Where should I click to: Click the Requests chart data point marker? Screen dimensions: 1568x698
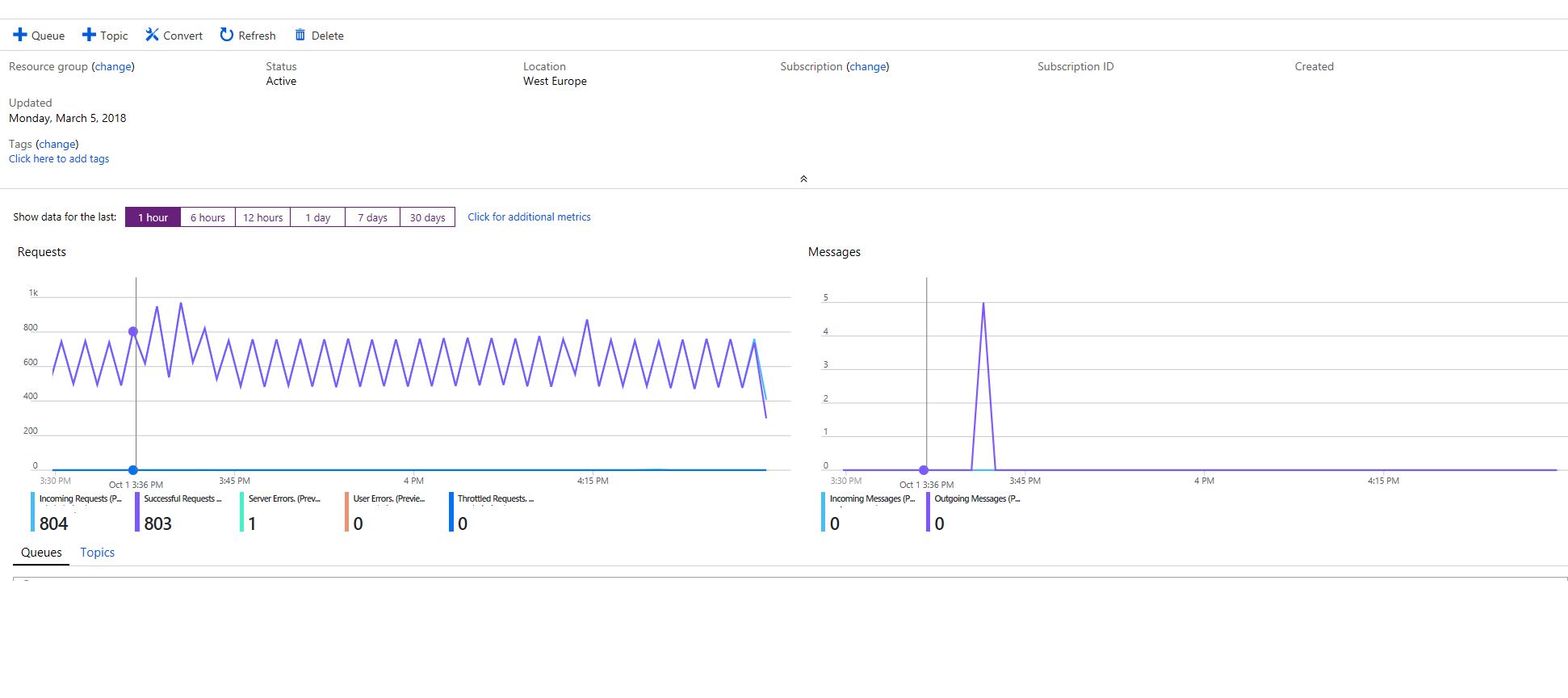click(133, 331)
